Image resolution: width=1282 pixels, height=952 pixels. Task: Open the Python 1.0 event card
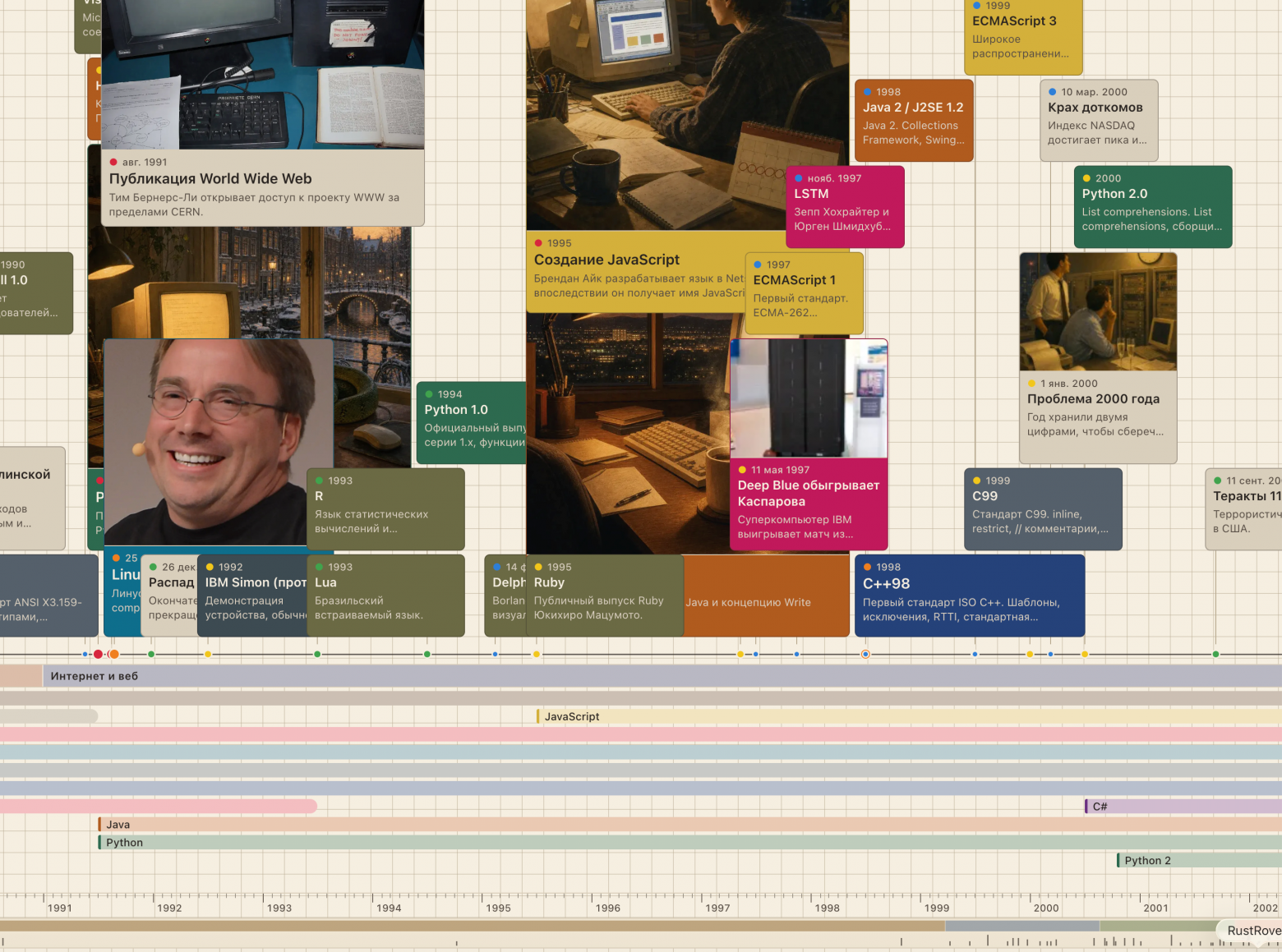tap(472, 422)
